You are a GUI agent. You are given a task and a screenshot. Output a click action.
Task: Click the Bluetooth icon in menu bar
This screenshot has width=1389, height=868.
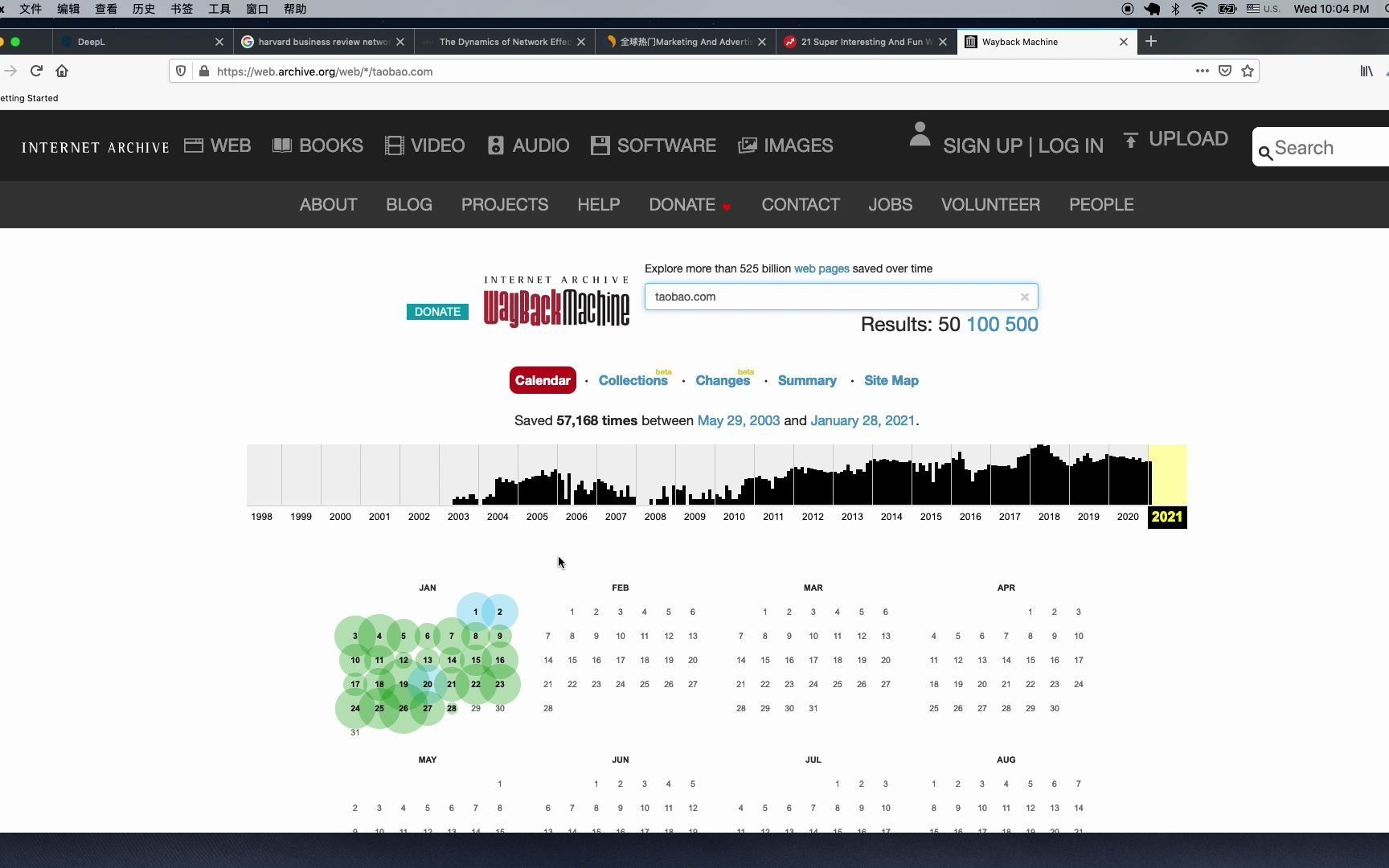[x=1175, y=9]
